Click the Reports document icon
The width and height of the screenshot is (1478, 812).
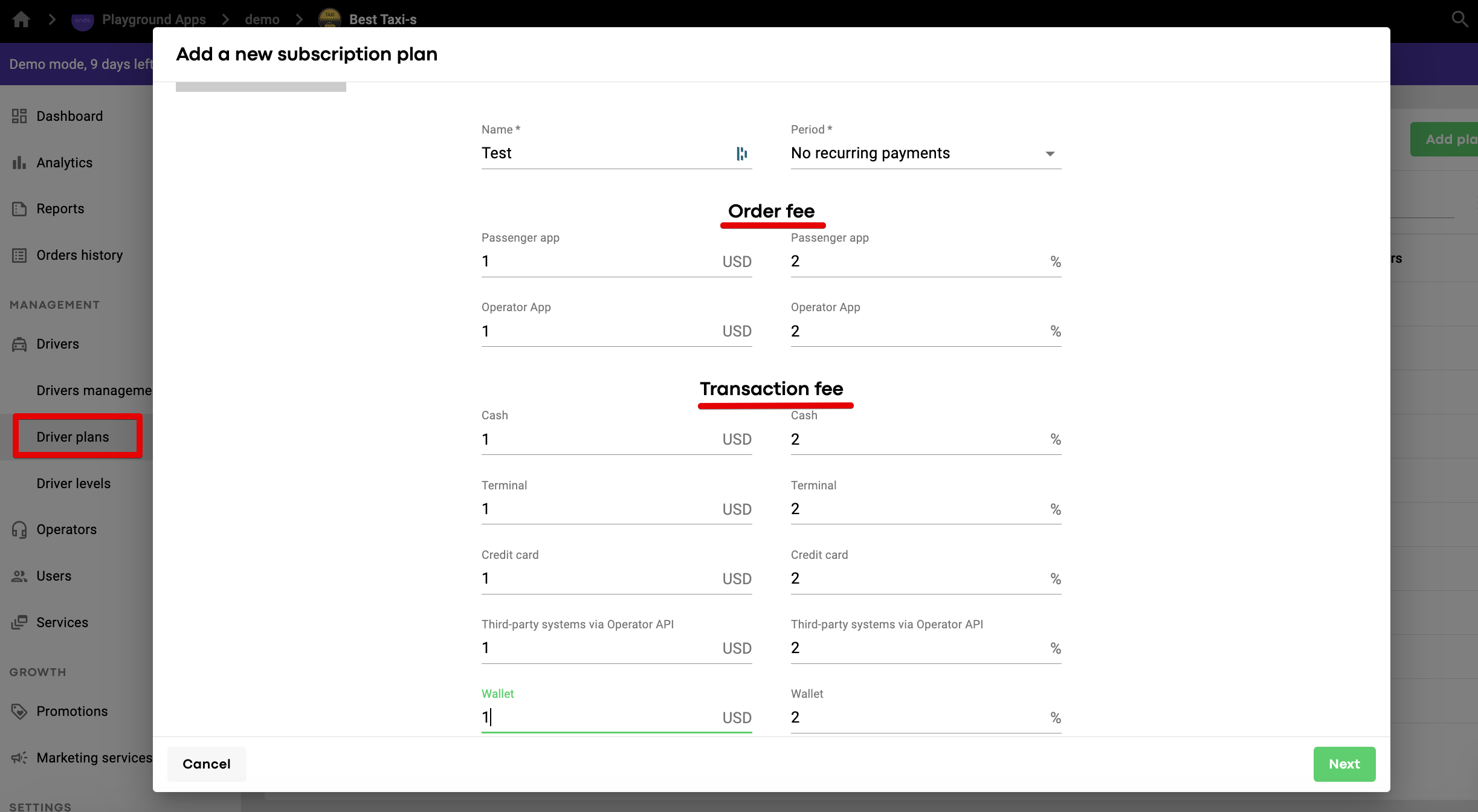(19, 209)
